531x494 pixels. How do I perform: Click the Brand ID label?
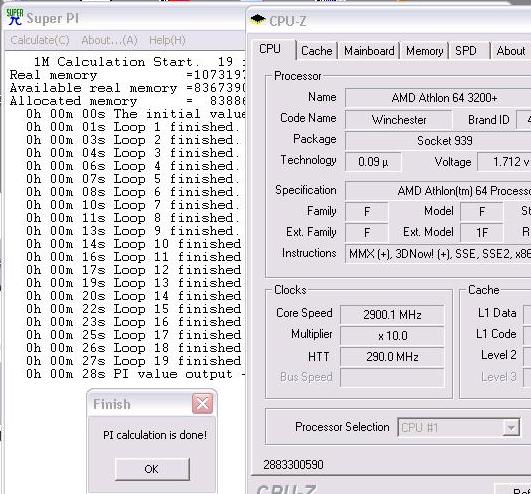(x=489, y=120)
